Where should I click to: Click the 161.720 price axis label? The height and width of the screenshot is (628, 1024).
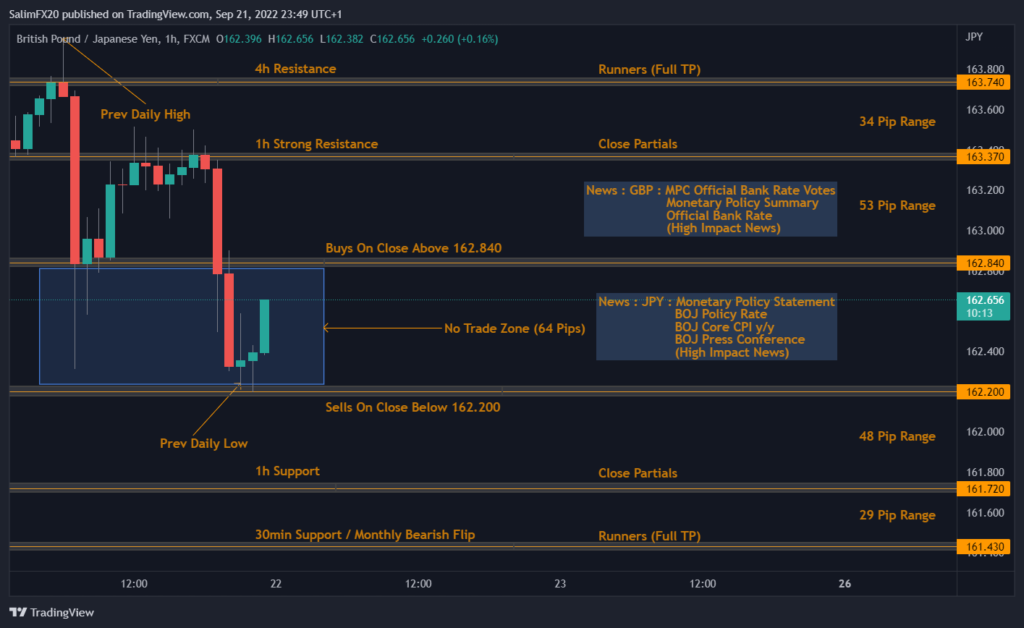(983, 489)
